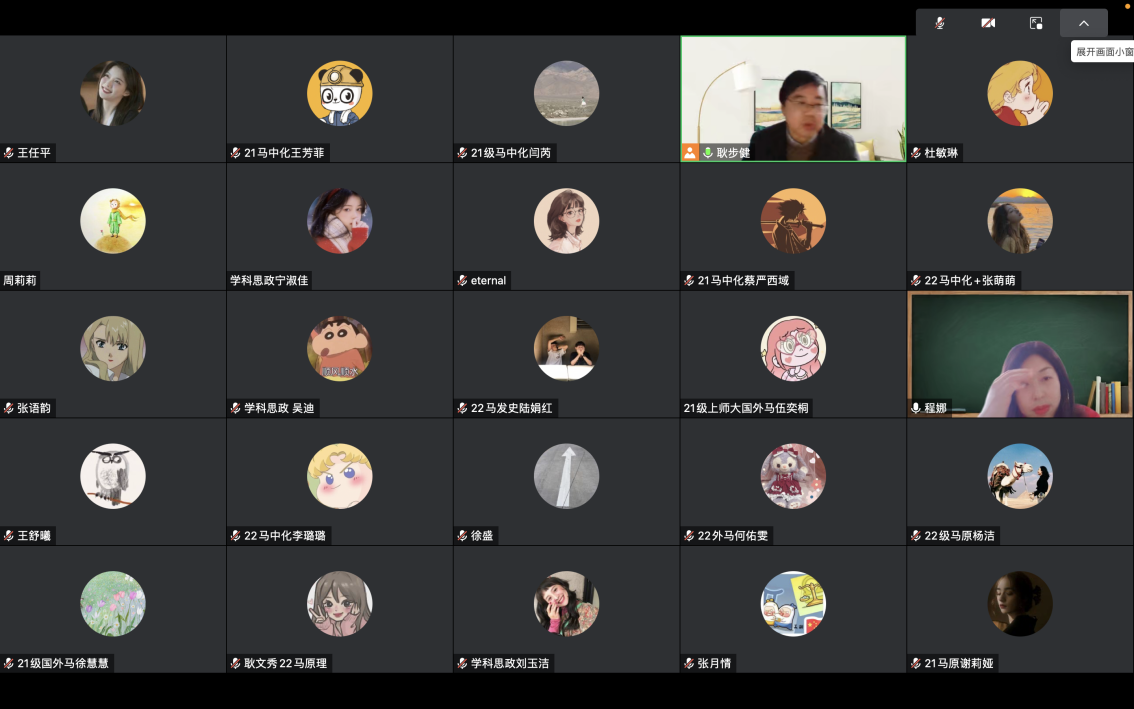Click the muted mic icon beside 杜敏琳
Screen dimensions: 1134x709
tap(916, 153)
